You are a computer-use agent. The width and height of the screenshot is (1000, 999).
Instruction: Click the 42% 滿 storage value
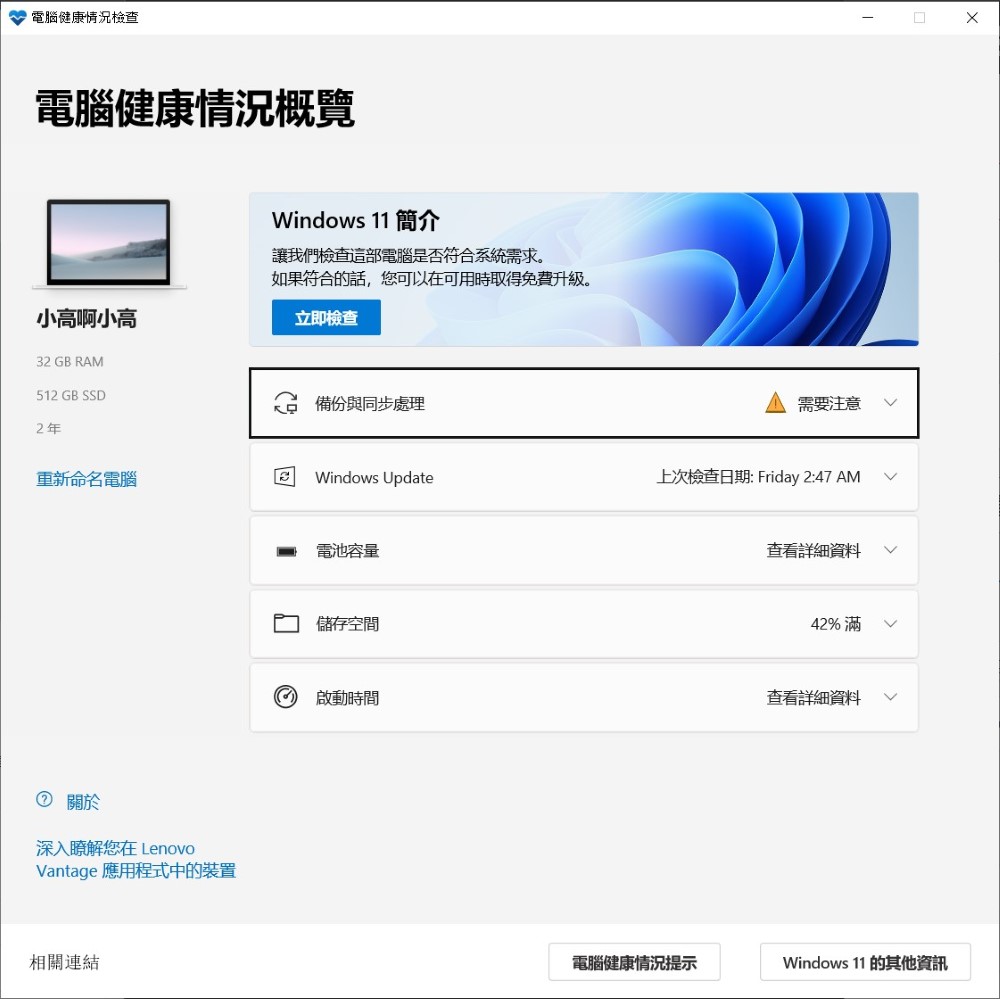point(835,623)
